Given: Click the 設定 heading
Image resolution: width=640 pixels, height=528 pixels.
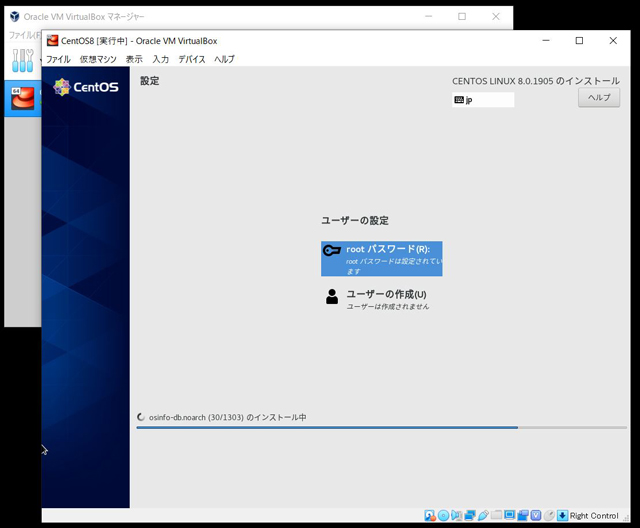Looking at the screenshot, I should coord(149,81).
